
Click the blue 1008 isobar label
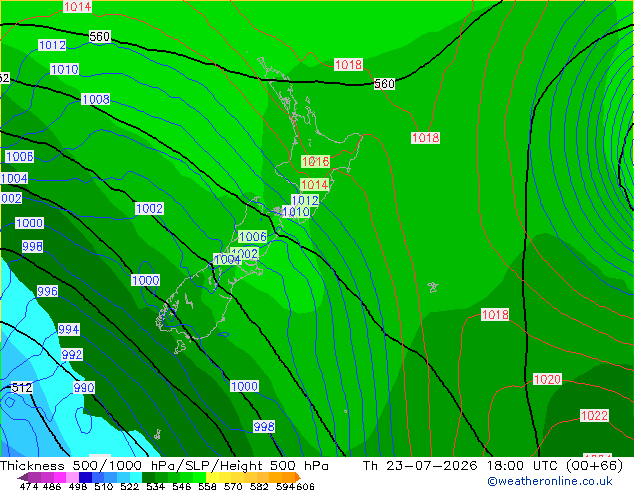[x=95, y=99]
